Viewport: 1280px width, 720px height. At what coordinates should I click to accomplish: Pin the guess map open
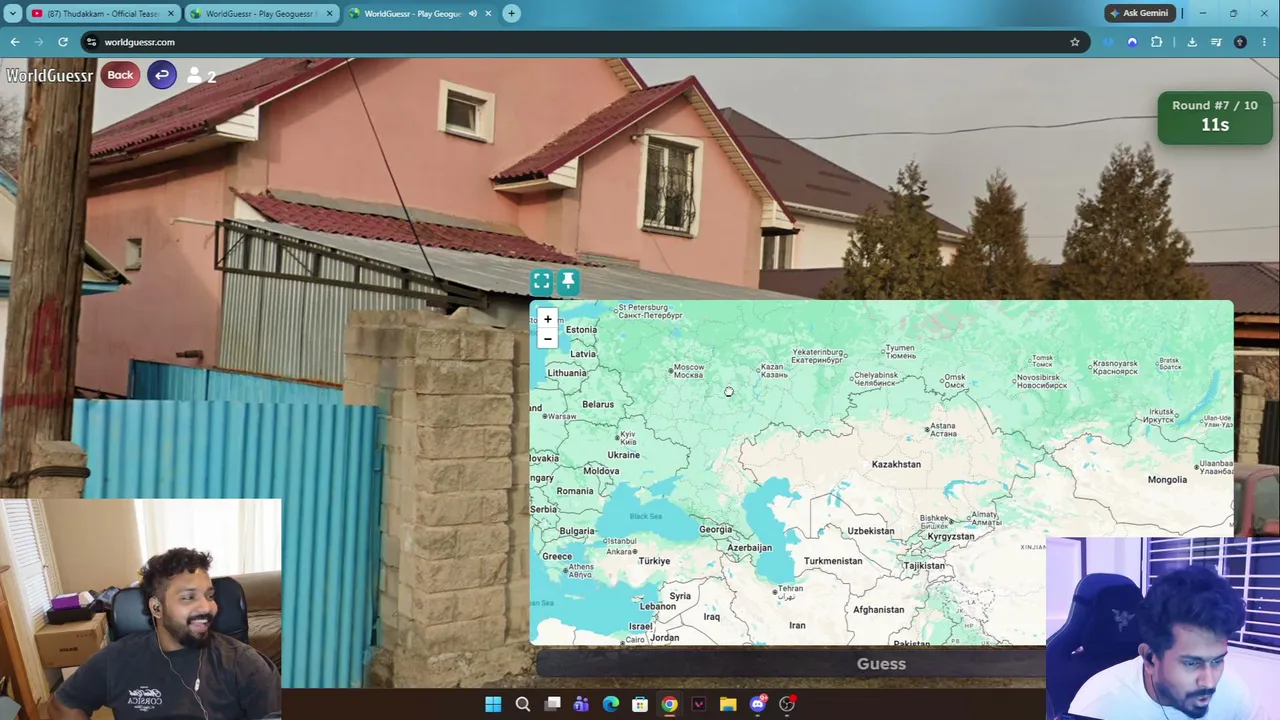coord(568,282)
